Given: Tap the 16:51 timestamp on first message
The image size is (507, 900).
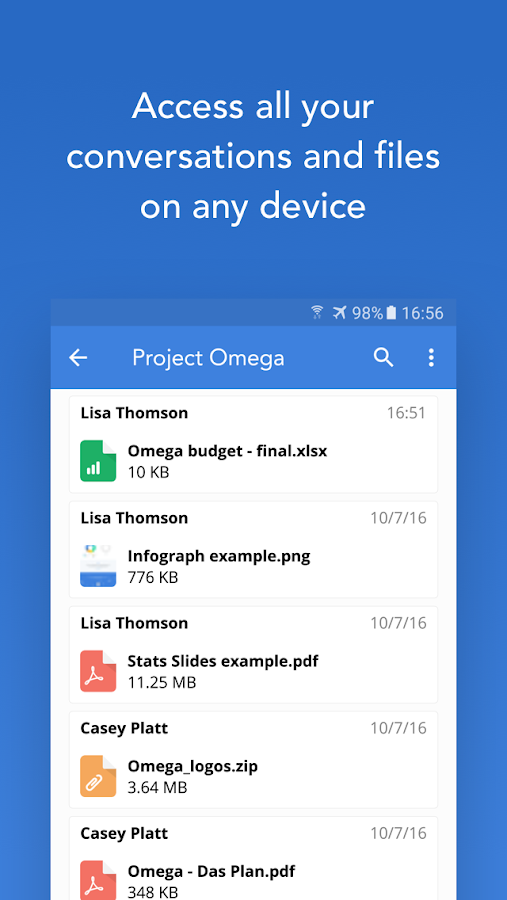Looking at the screenshot, I should click(x=406, y=413).
